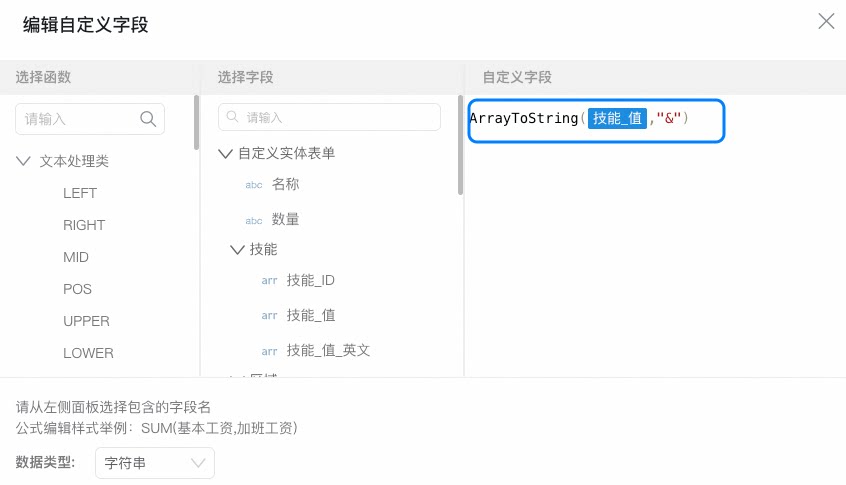Click the abc type icon beside 数量

point(254,220)
